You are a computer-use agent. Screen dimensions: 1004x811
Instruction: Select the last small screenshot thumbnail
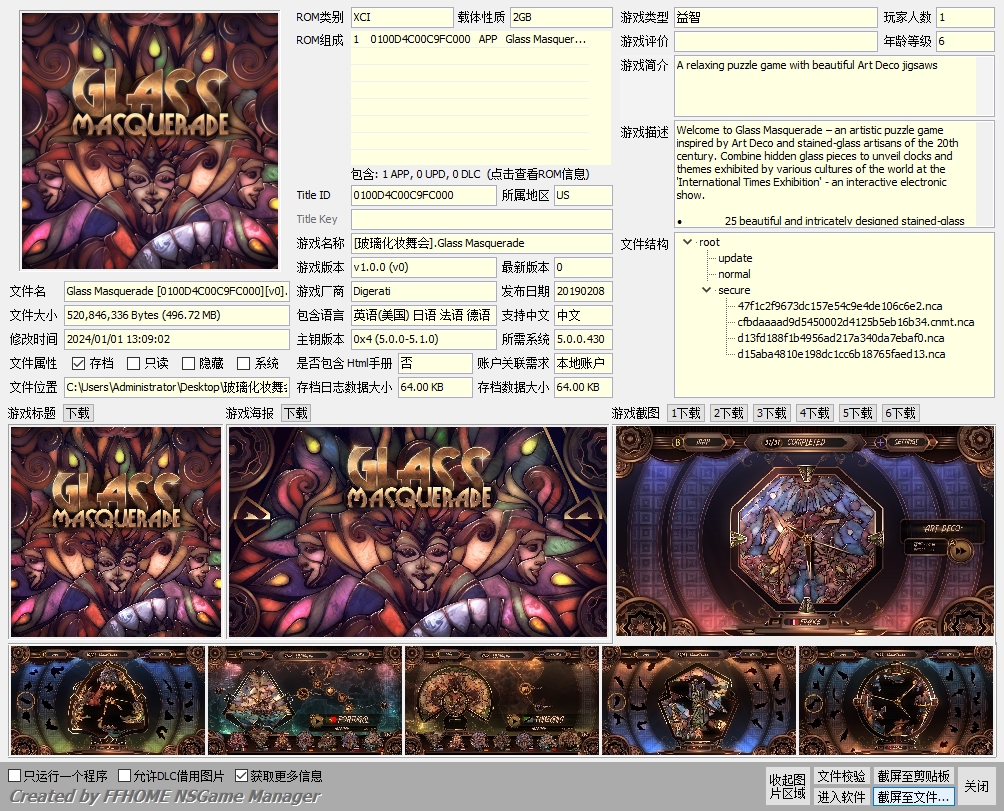pyautogui.click(x=895, y=700)
